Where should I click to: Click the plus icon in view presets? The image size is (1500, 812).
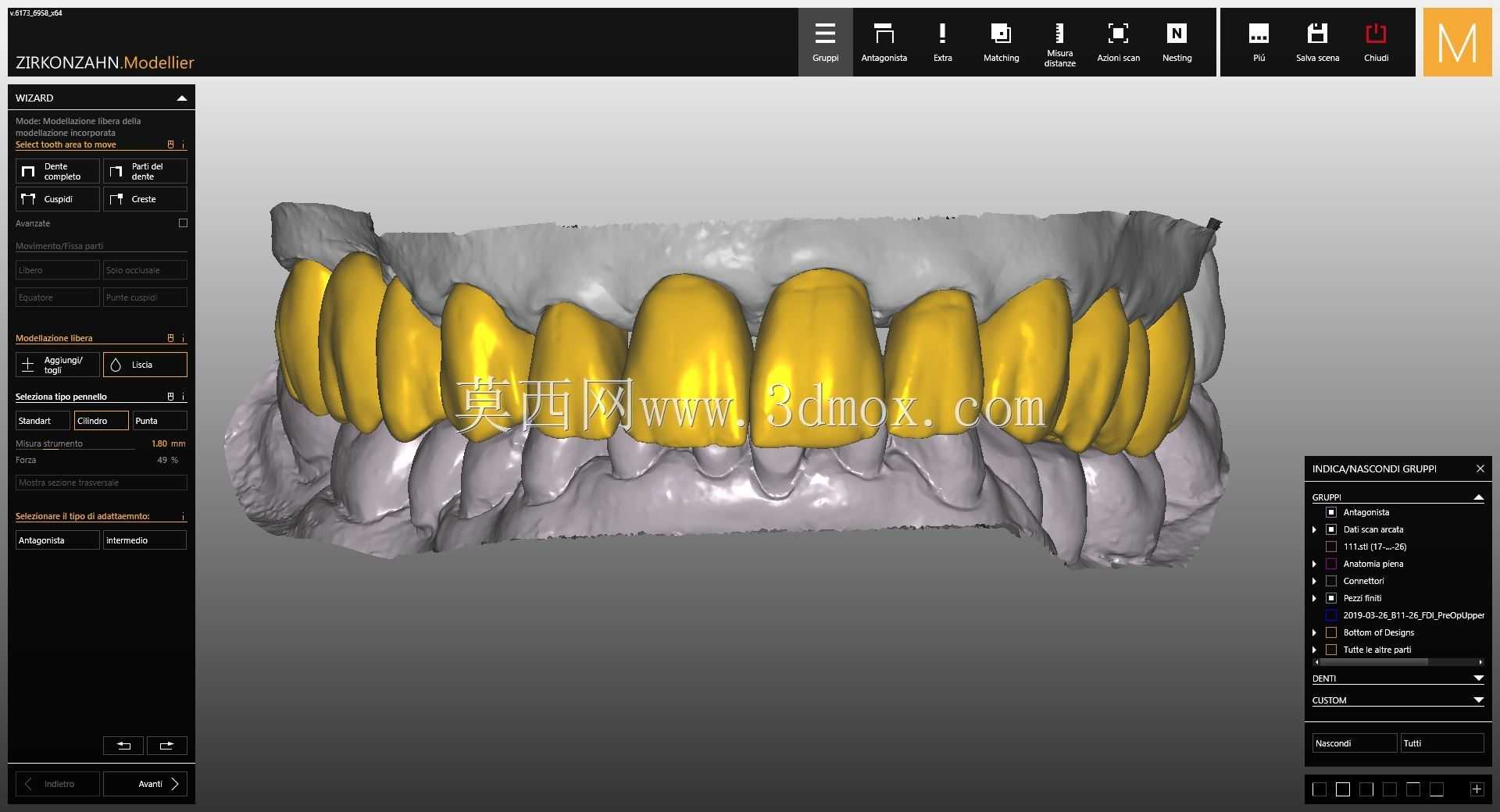click(x=1477, y=789)
